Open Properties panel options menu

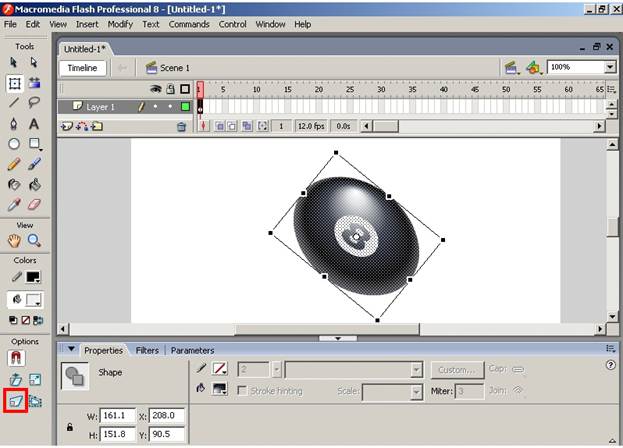click(x=610, y=349)
